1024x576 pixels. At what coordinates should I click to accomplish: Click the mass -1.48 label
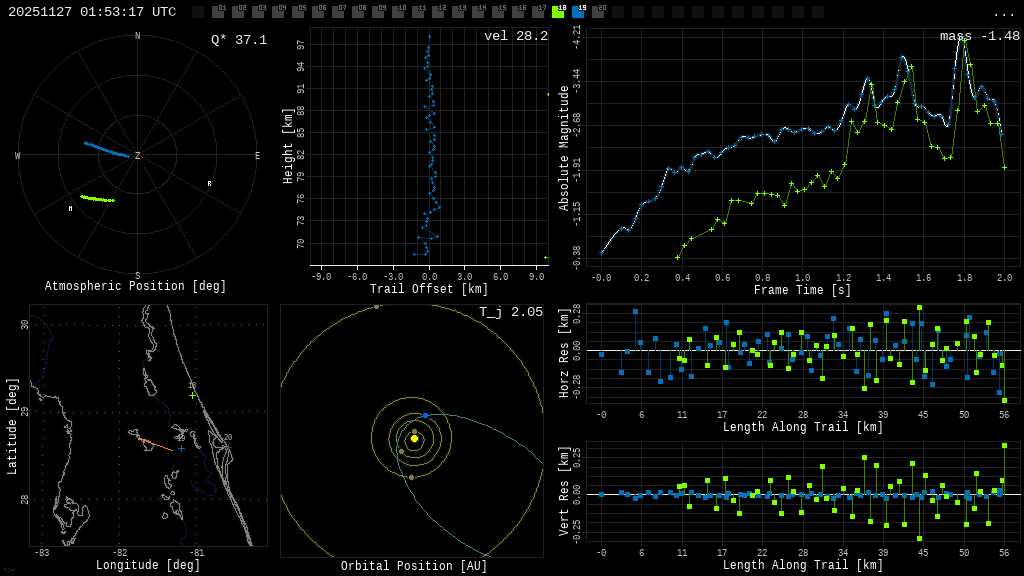[979, 36]
